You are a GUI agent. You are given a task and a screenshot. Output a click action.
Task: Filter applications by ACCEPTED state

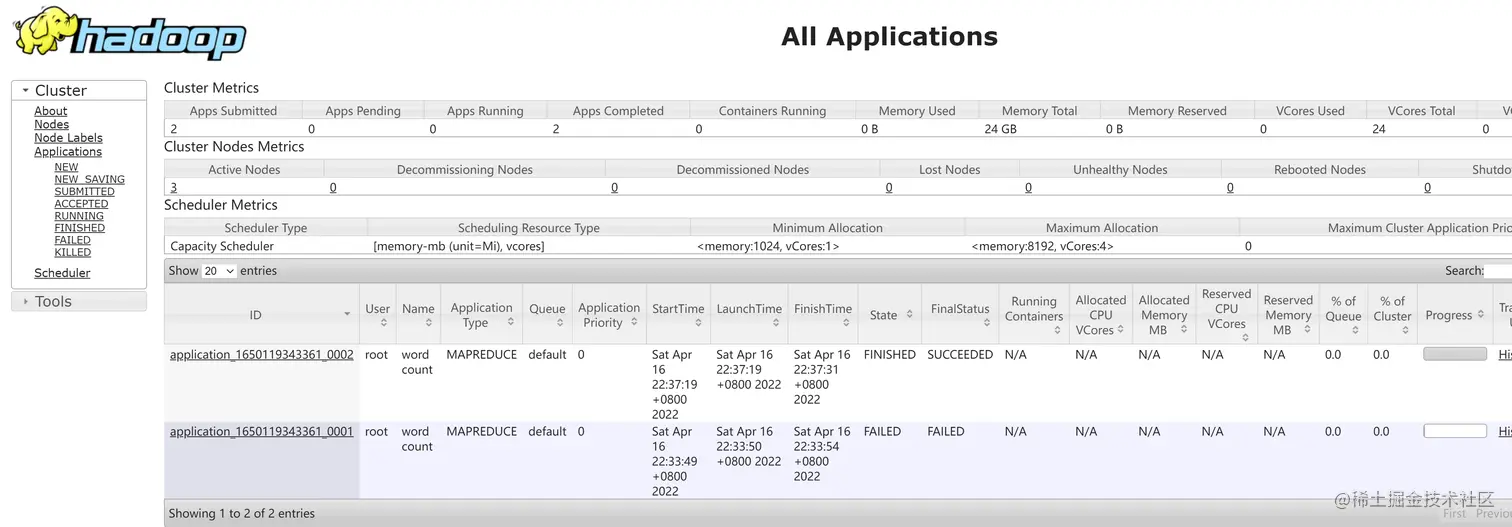point(81,203)
